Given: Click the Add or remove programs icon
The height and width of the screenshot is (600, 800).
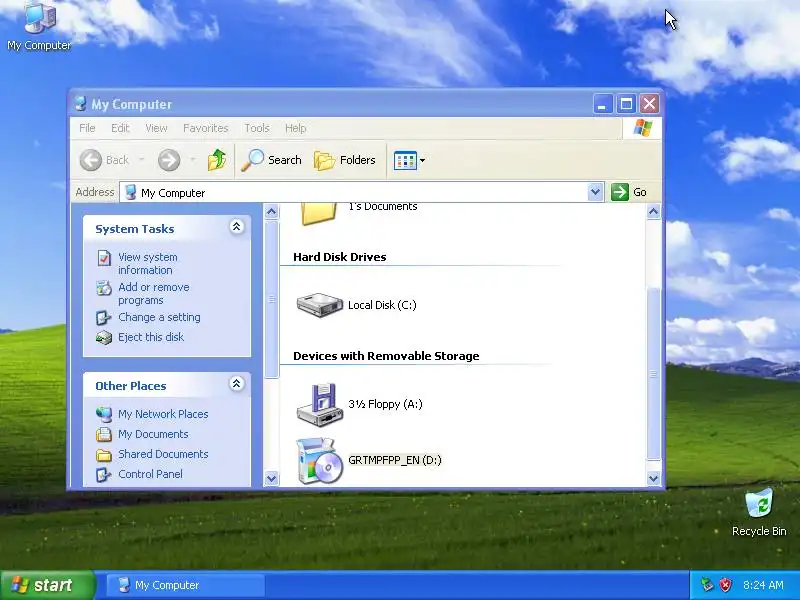Looking at the screenshot, I should [104, 288].
